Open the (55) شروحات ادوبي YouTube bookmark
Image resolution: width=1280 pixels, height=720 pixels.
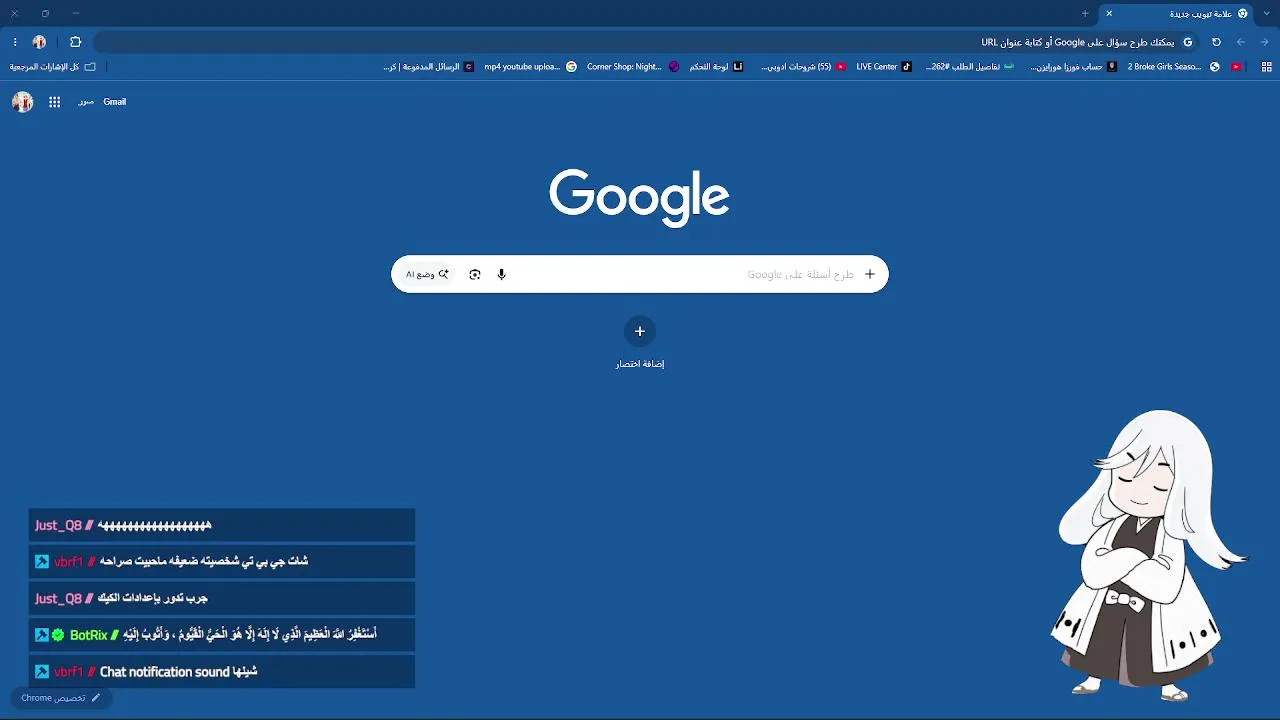(x=804, y=67)
